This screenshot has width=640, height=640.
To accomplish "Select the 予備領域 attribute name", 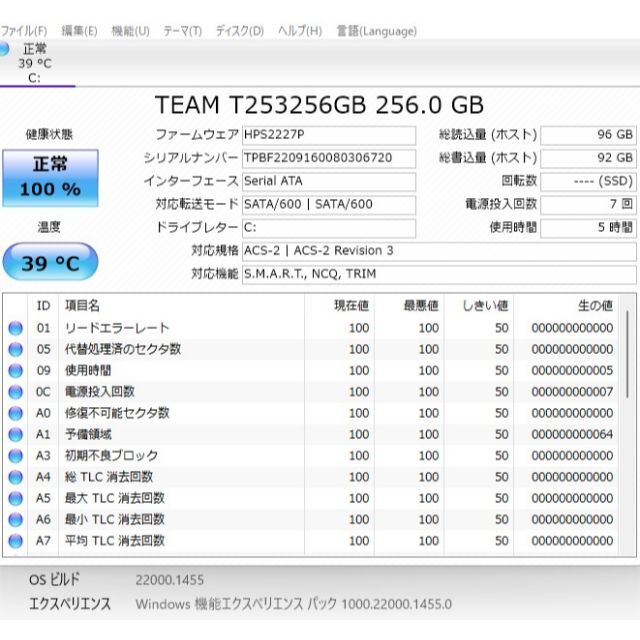I will coord(88,434).
